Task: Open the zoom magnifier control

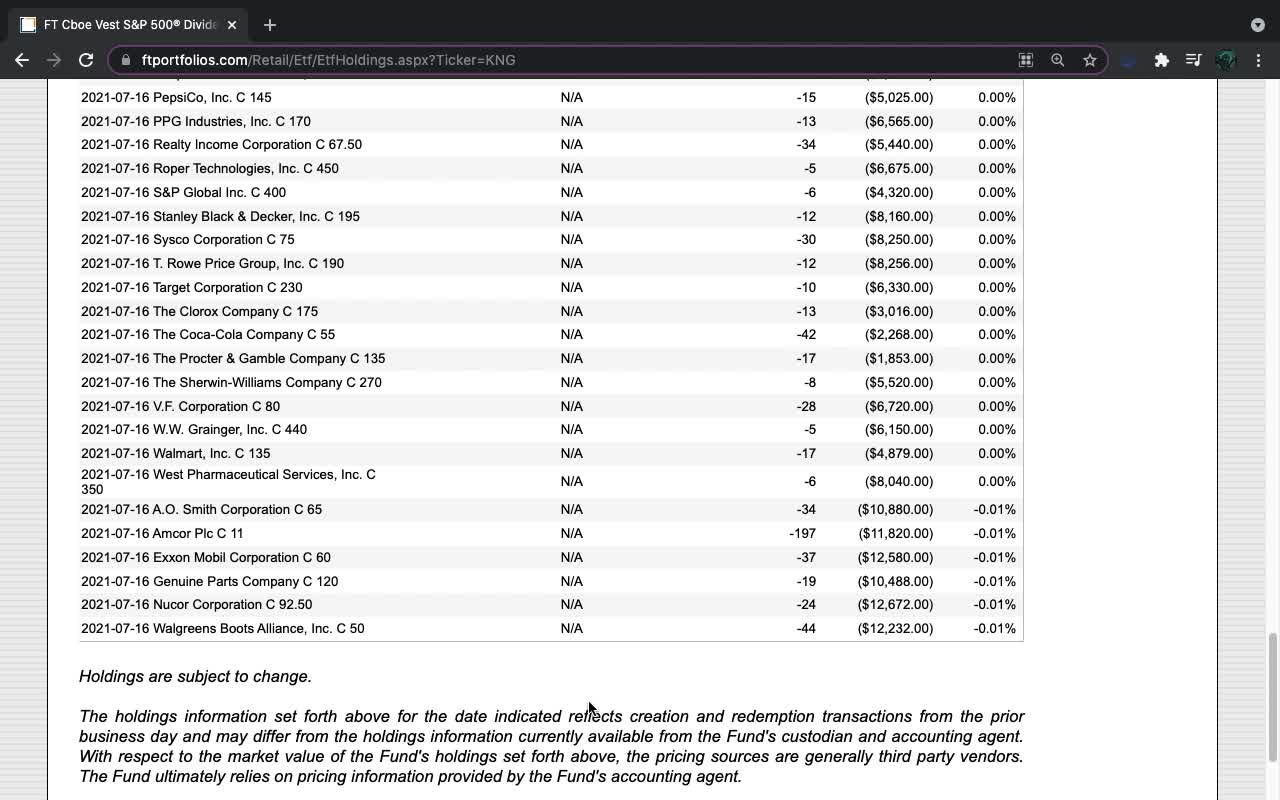Action: (x=1057, y=60)
